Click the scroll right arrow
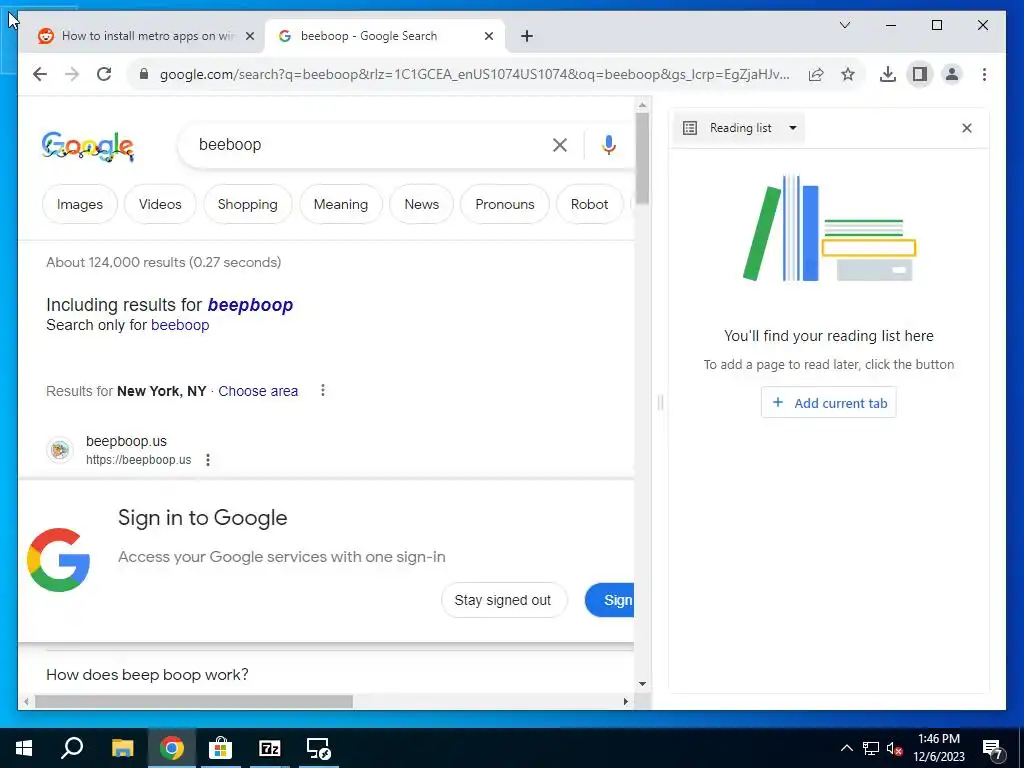This screenshot has height=768, width=1024. pos(626,701)
